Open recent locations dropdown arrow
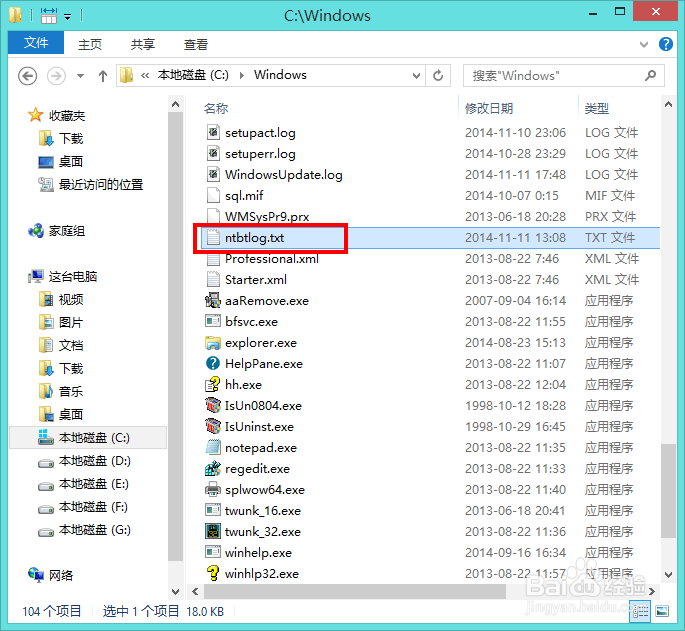685x631 pixels. pyautogui.click(x=80, y=76)
